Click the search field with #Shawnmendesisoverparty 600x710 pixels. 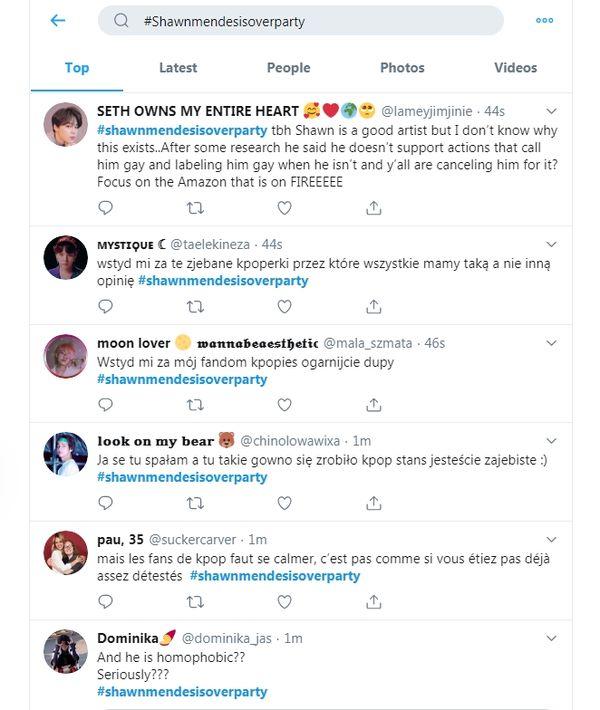300,21
